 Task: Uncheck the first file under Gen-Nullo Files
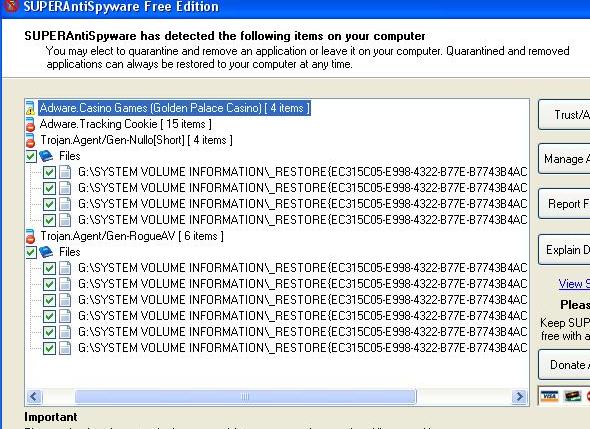pos(49,172)
